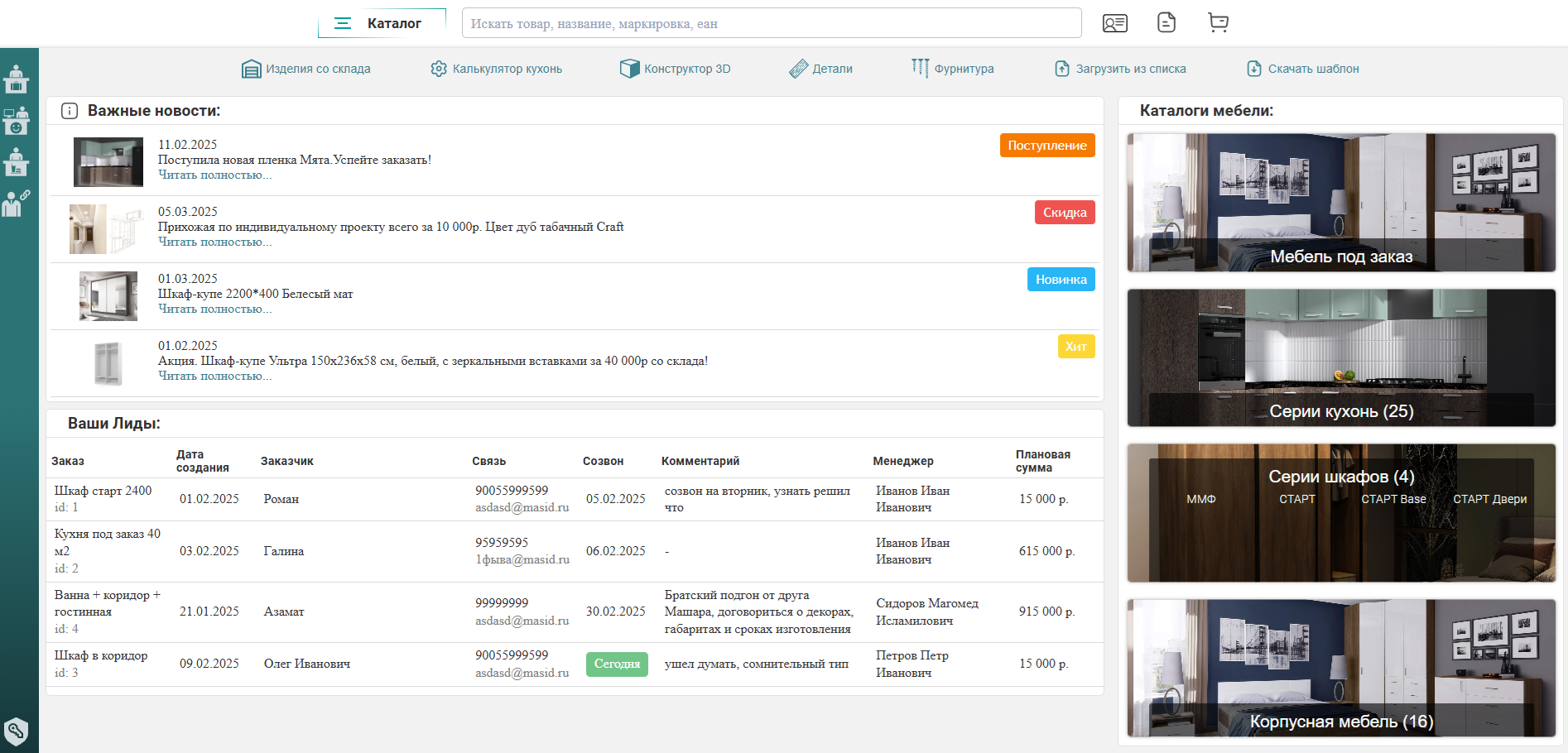Screen dimensions: 1568x753
Task: Open the shopping cart
Action: pos(1218,22)
